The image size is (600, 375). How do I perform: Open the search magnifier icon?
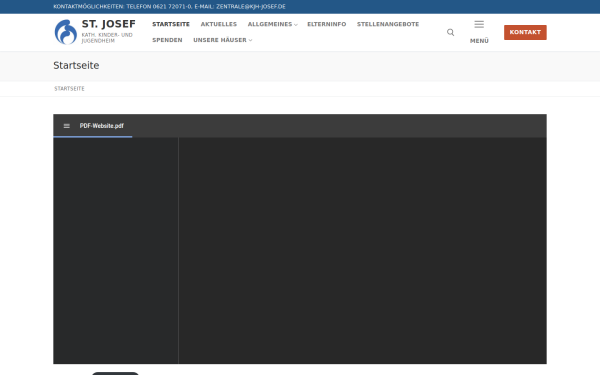click(x=450, y=33)
